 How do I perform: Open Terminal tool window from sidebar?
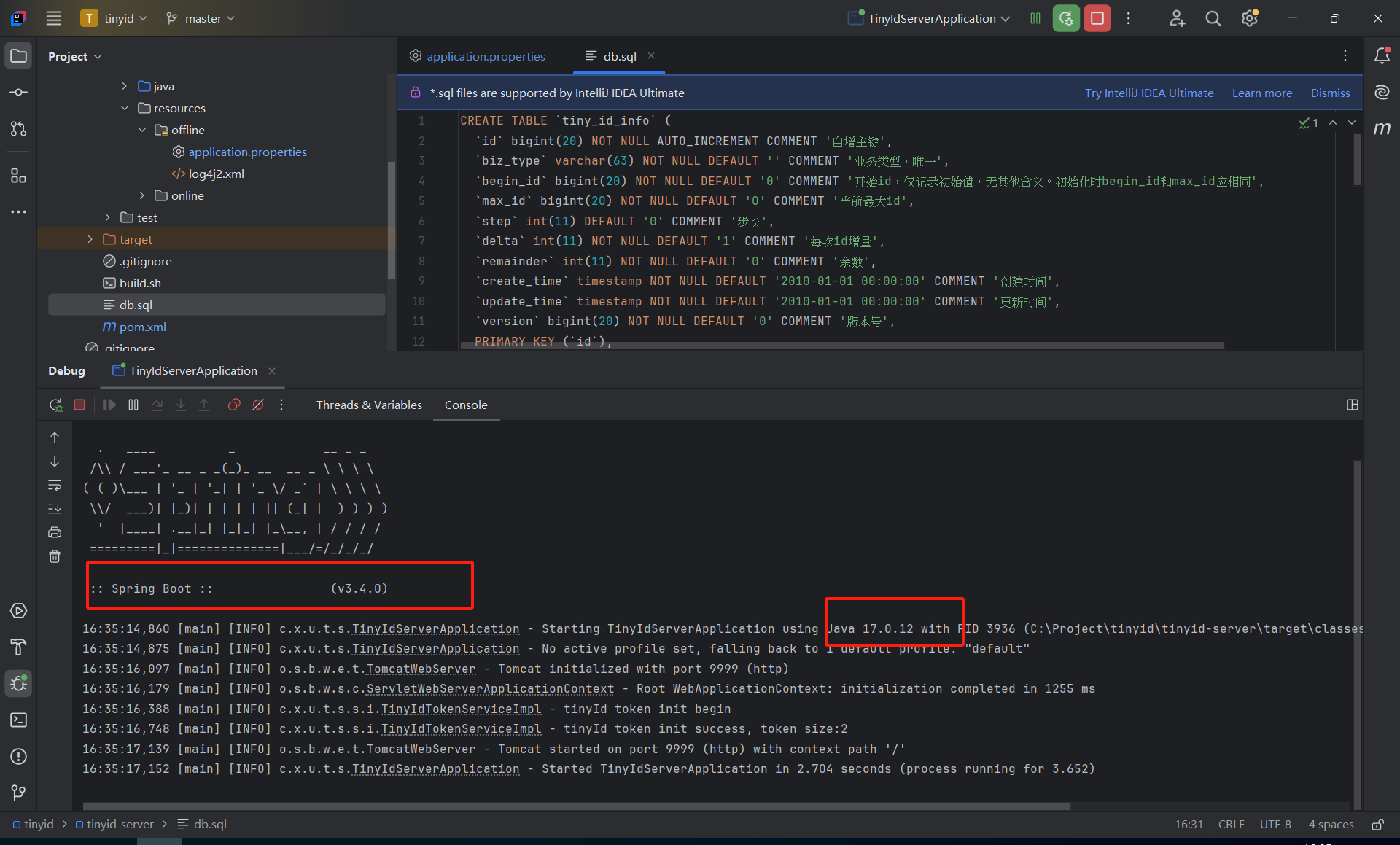point(19,720)
